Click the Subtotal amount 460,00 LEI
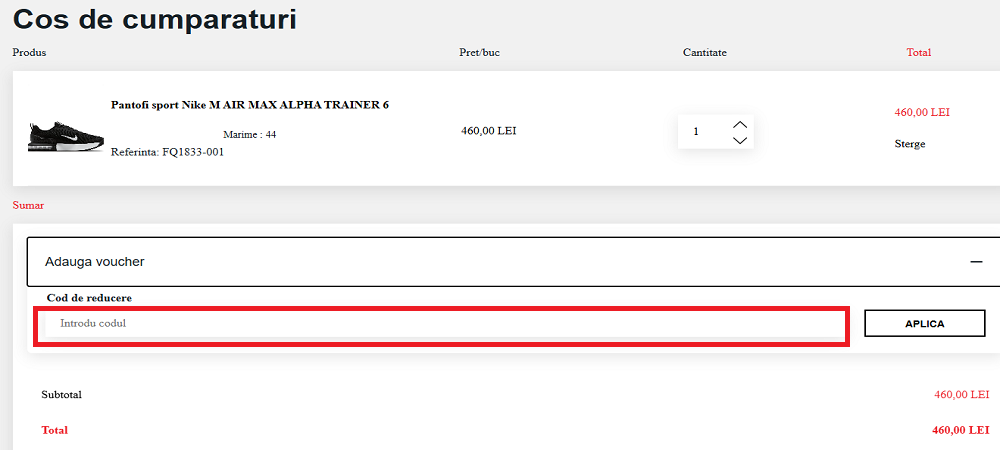The image size is (1000, 450). pos(961,395)
